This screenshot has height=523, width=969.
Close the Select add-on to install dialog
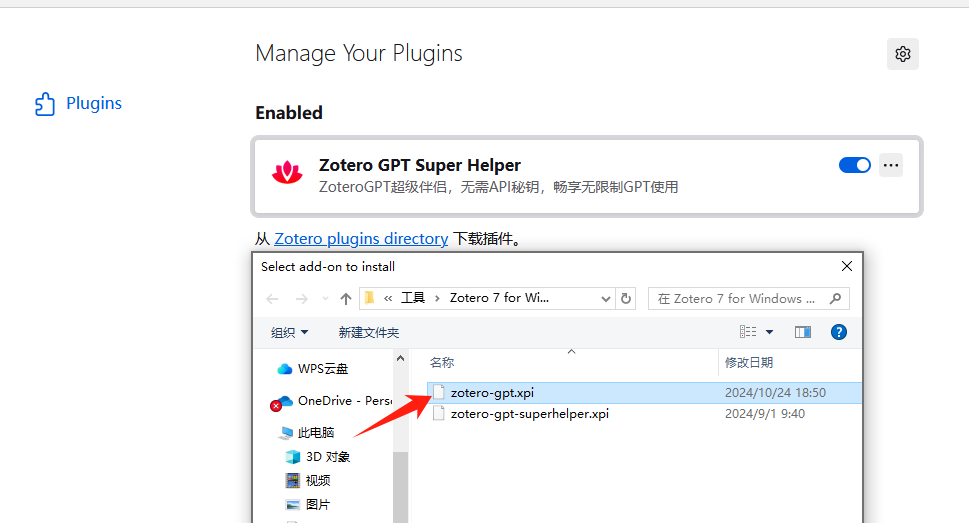pos(847,266)
